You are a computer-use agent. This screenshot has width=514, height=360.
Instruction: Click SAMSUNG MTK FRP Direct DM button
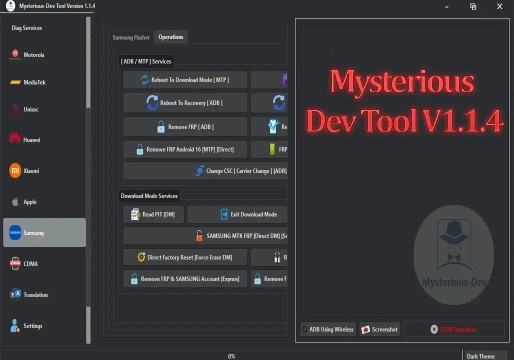click(x=205, y=236)
